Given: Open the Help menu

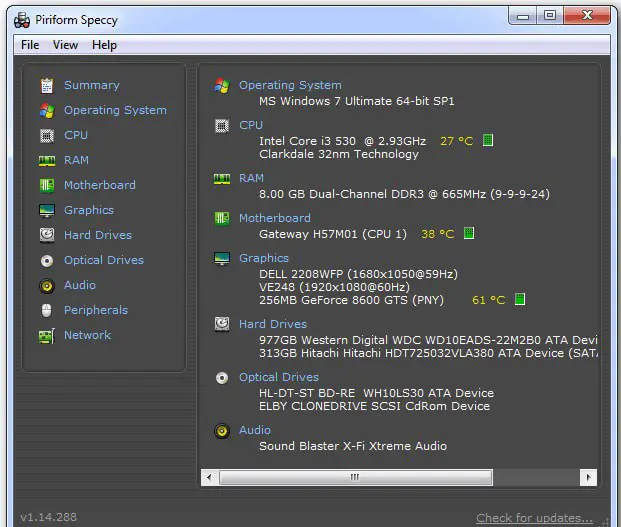Looking at the screenshot, I should point(104,45).
